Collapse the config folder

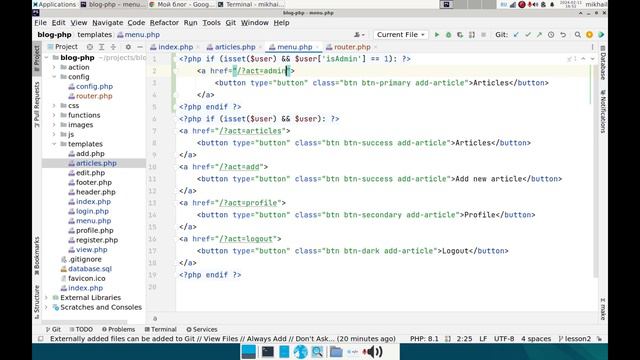tap(54, 77)
